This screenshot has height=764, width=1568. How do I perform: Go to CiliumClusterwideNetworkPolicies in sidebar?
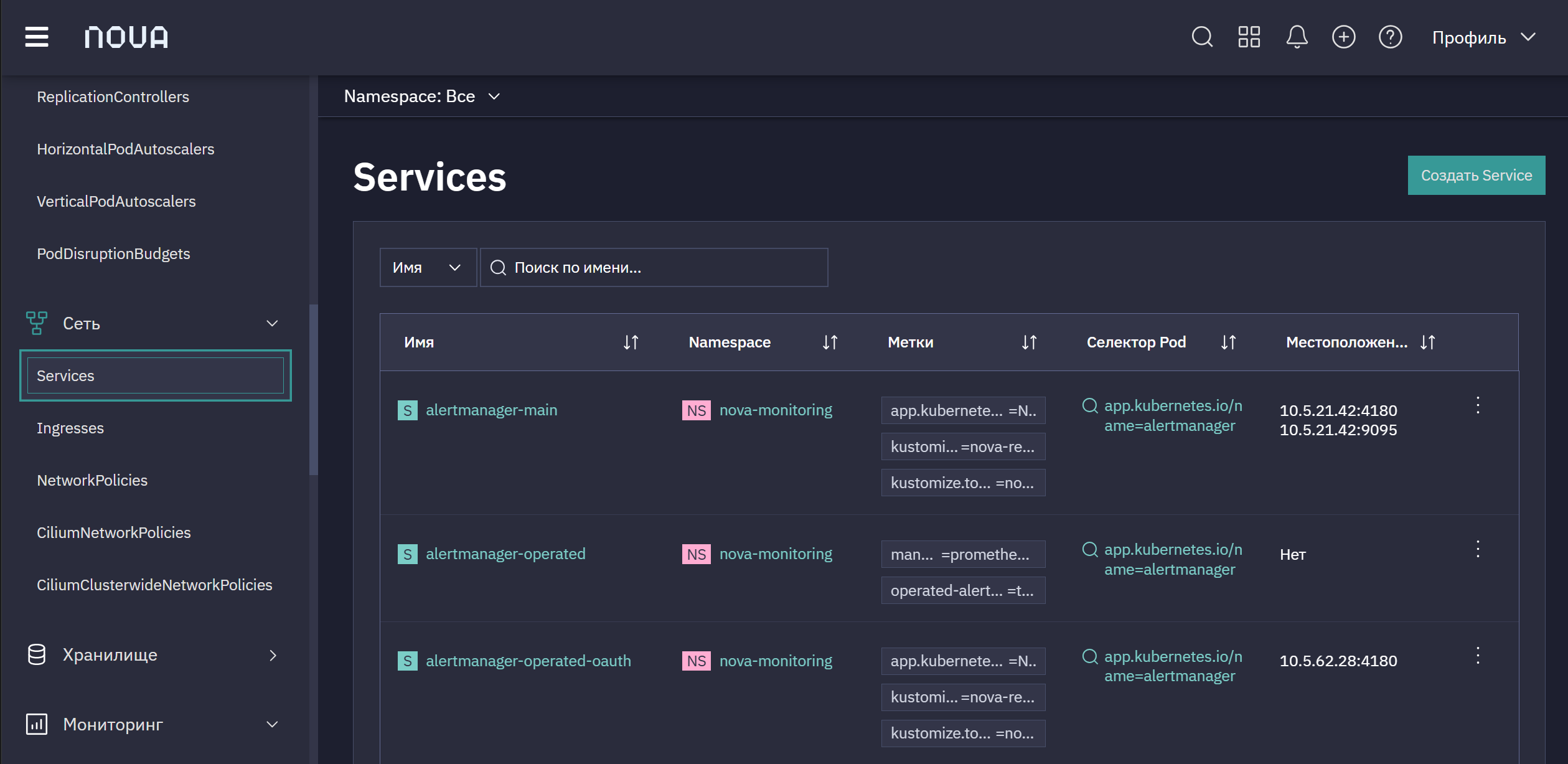(x=154, y=585)
